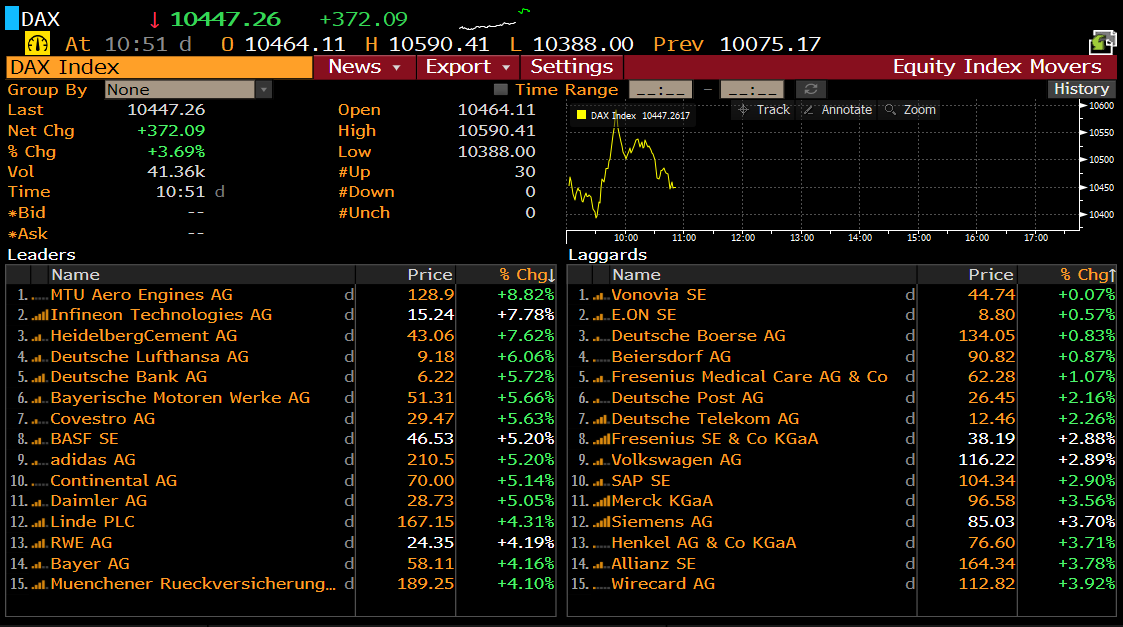1123x627 pixels.
Task: Open Continental AG in Leaders
Action: (113, 481)
